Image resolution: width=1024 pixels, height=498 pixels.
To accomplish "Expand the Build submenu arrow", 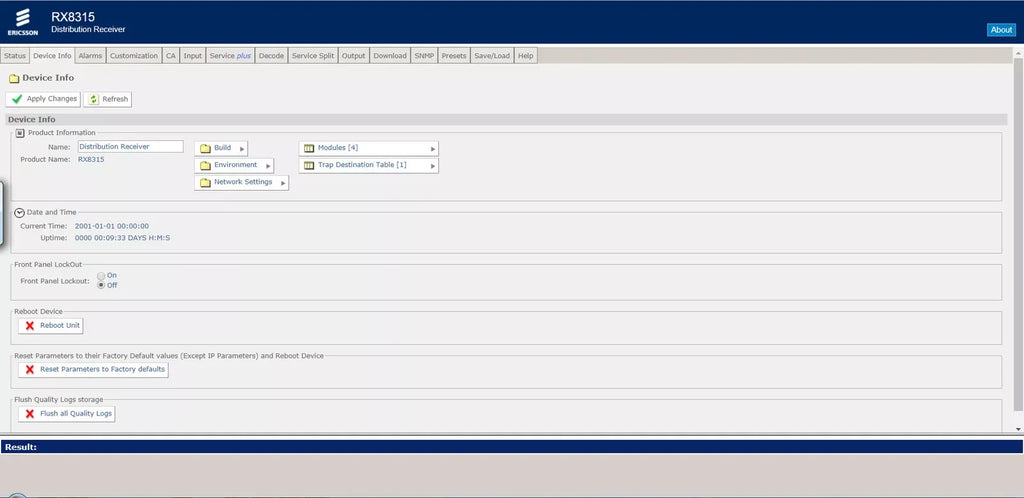I will [242, 149].
